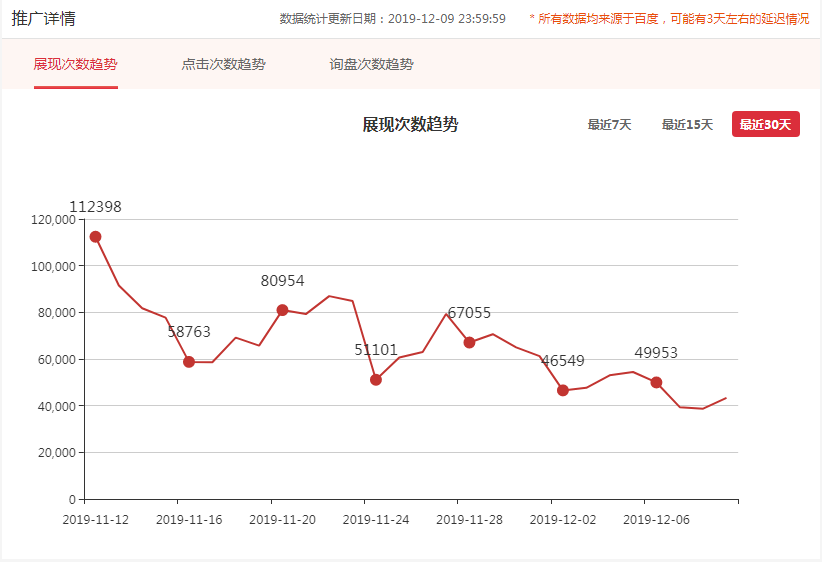Click the 120,000 y-axis label

(x=55, y=220)
